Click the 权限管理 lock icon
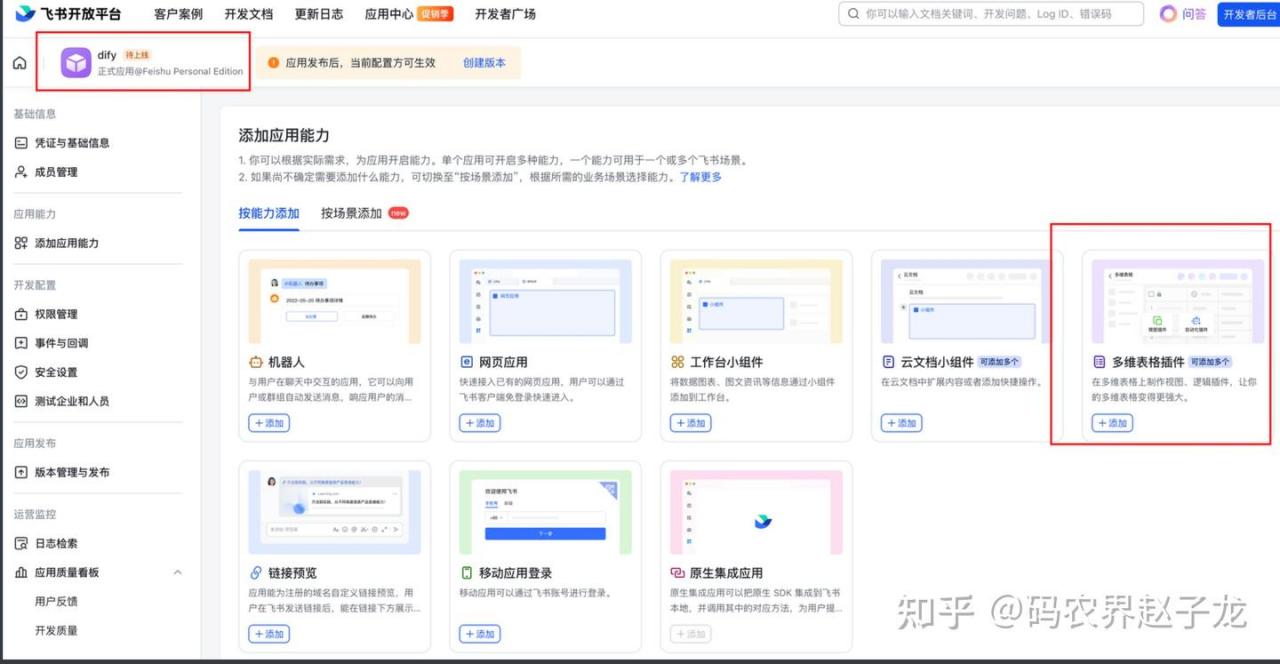This screenshot has width=1280, height=664. point(21,314)
